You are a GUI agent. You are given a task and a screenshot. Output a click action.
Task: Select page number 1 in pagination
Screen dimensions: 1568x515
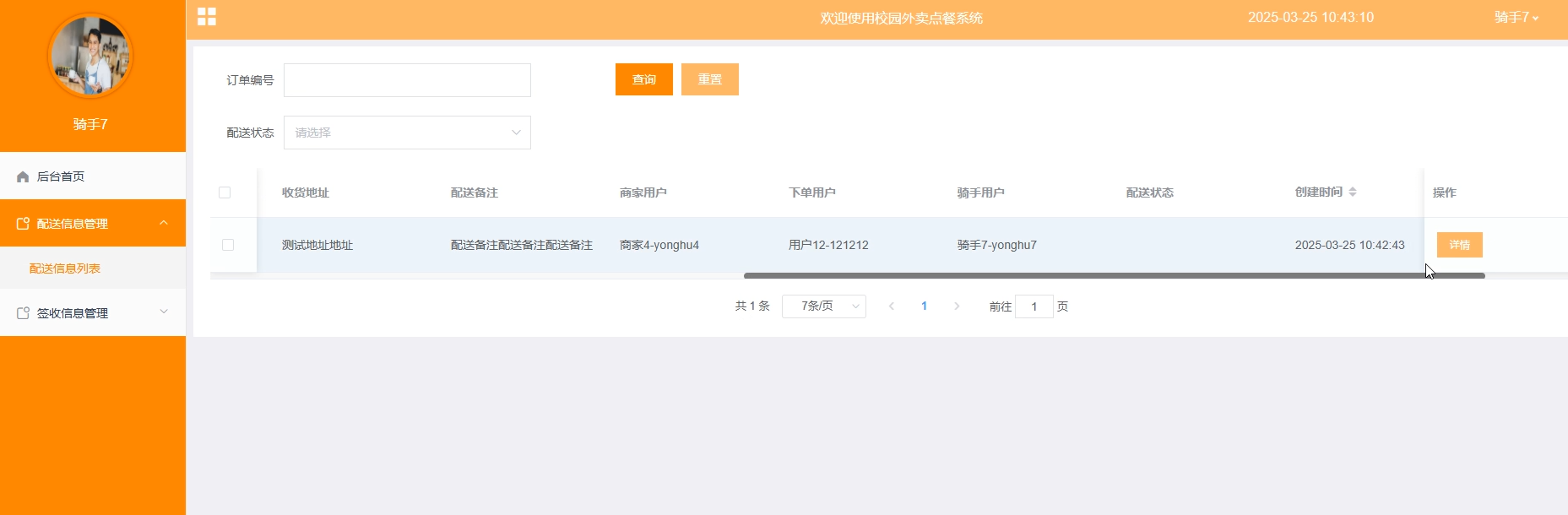pyautogui.click(x=924, y=306)
